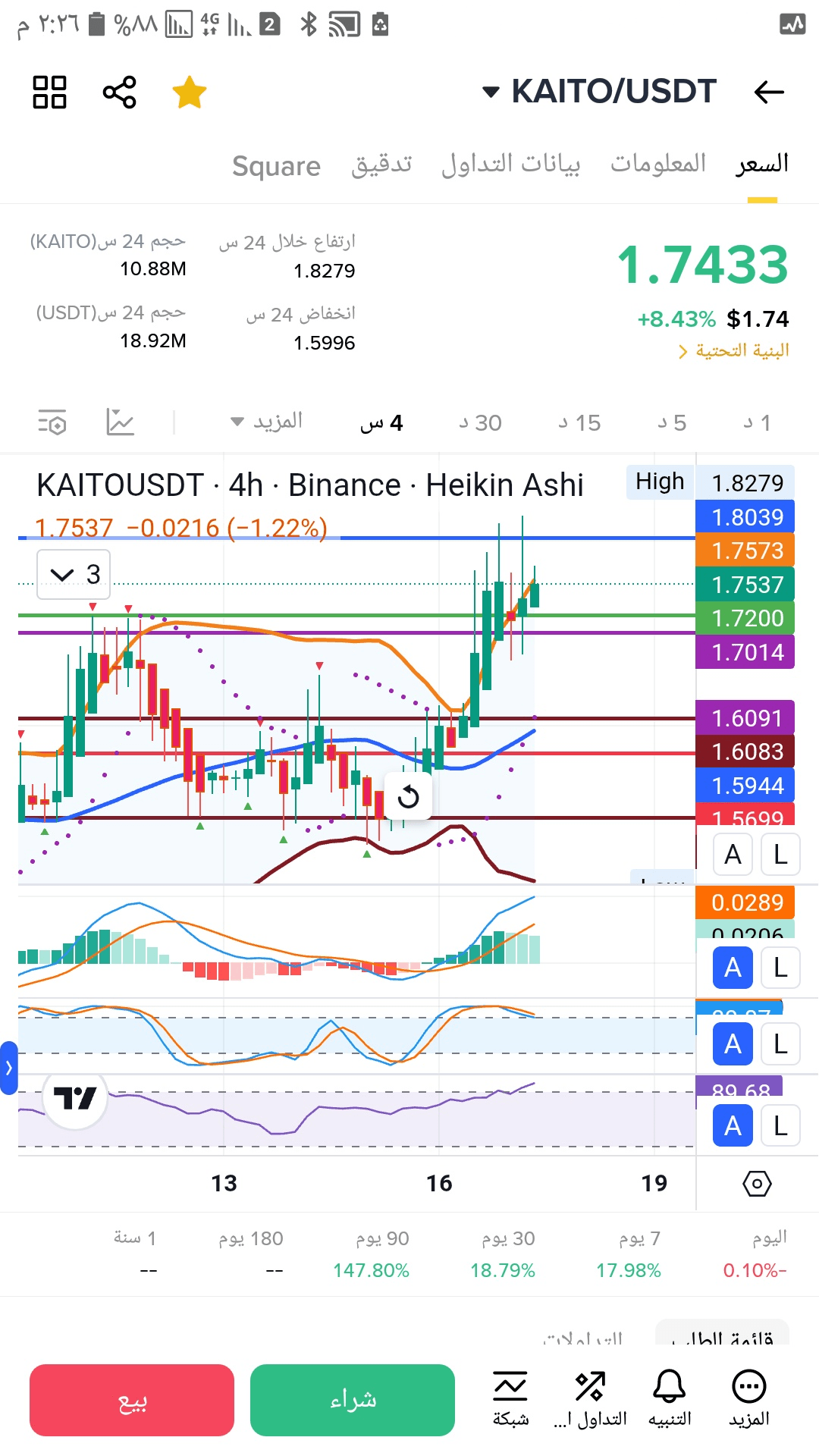Toggle log scale L on RSI pane
The width and height of the screenshot is (819, 1456).
click(780, 1126)
